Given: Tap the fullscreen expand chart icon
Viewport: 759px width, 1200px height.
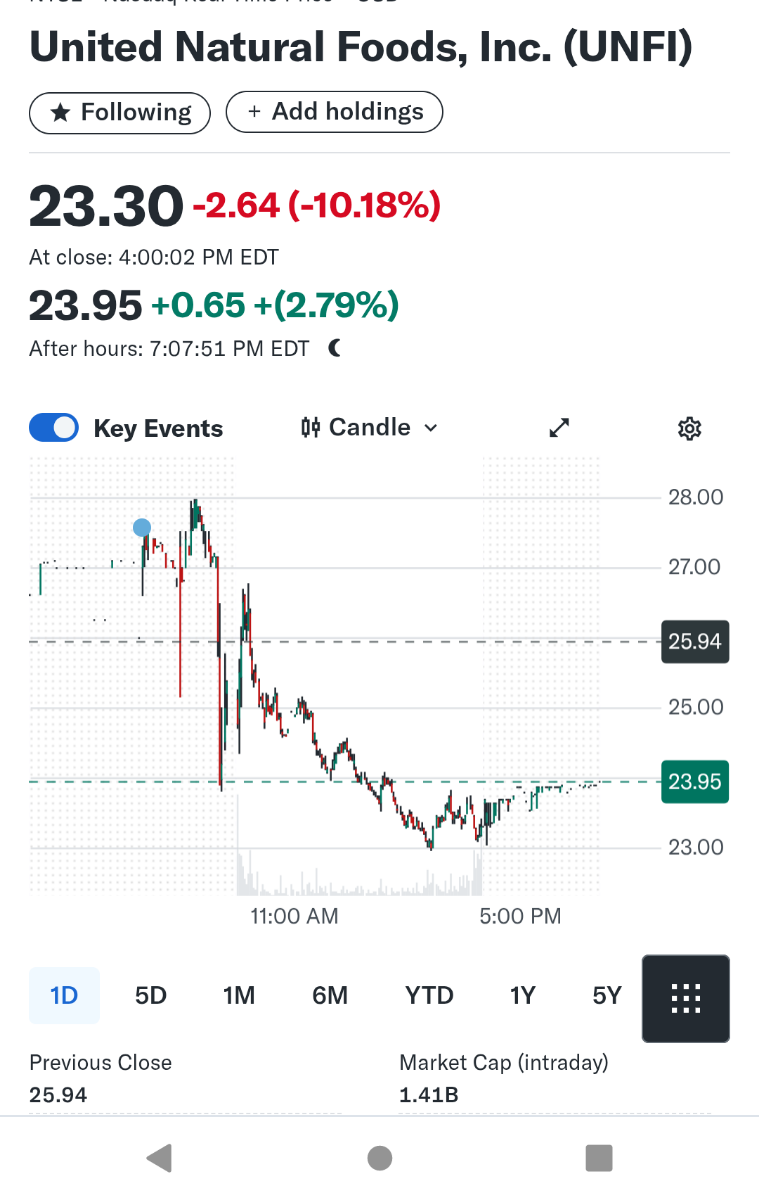Looking at the screenshot, I should 560,428.
